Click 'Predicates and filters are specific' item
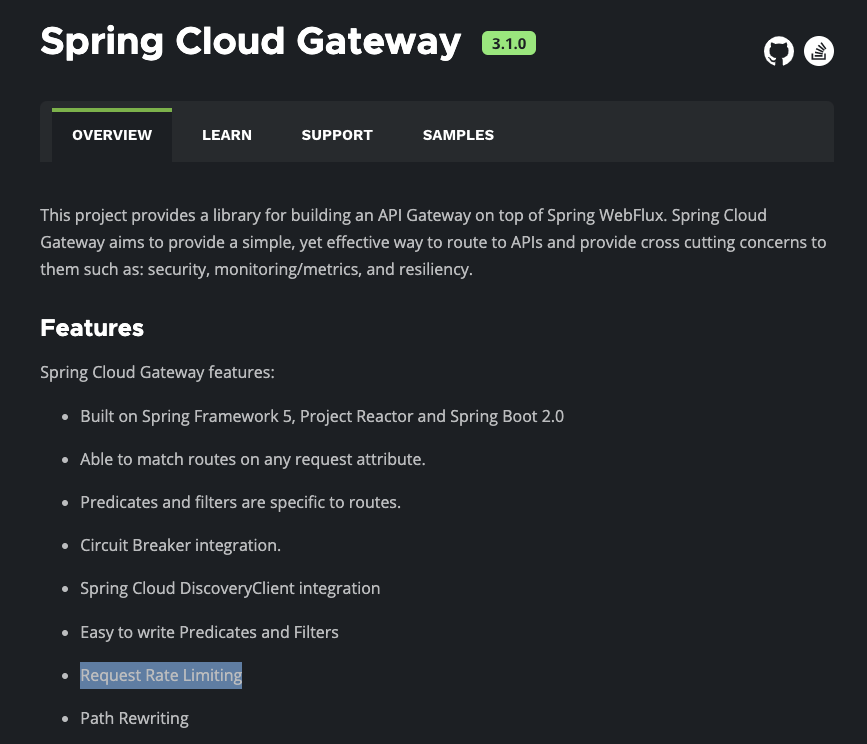 pos(241,502)
